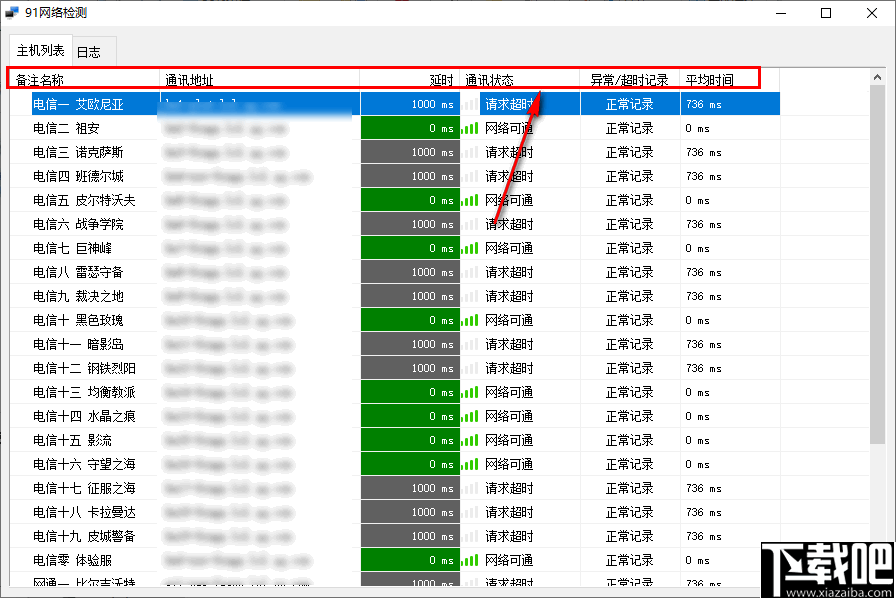Select the 电信三 诺克萨斯 host name
Screen dimensions: 896x598
coord(78,152)
